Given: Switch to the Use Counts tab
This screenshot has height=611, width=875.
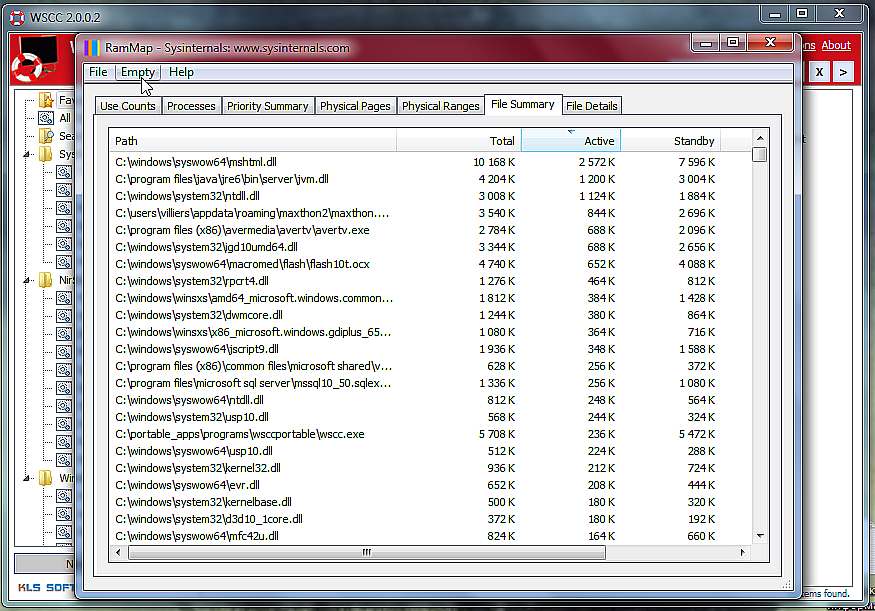Looking at the screenshot, I should 128,106.
